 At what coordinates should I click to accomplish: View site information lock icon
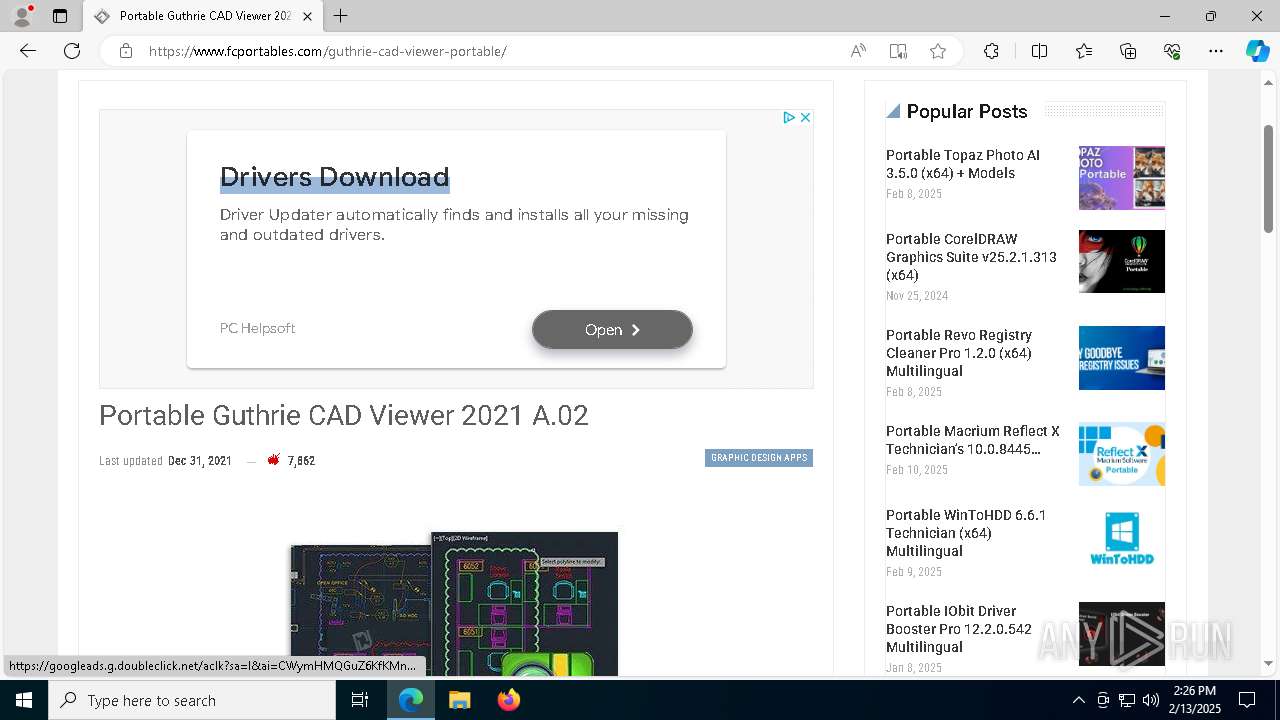(126, 51)
